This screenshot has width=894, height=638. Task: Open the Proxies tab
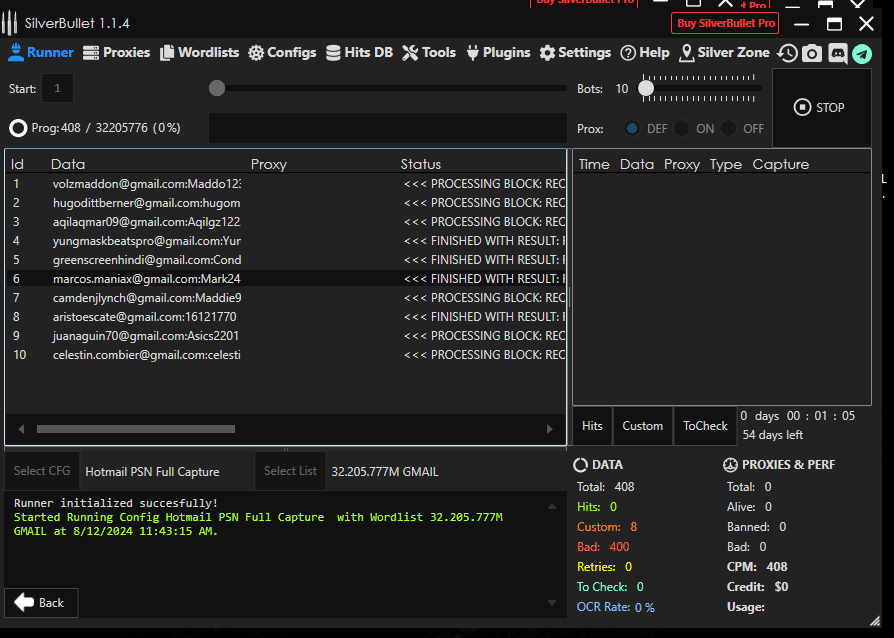tap(116, 53)
